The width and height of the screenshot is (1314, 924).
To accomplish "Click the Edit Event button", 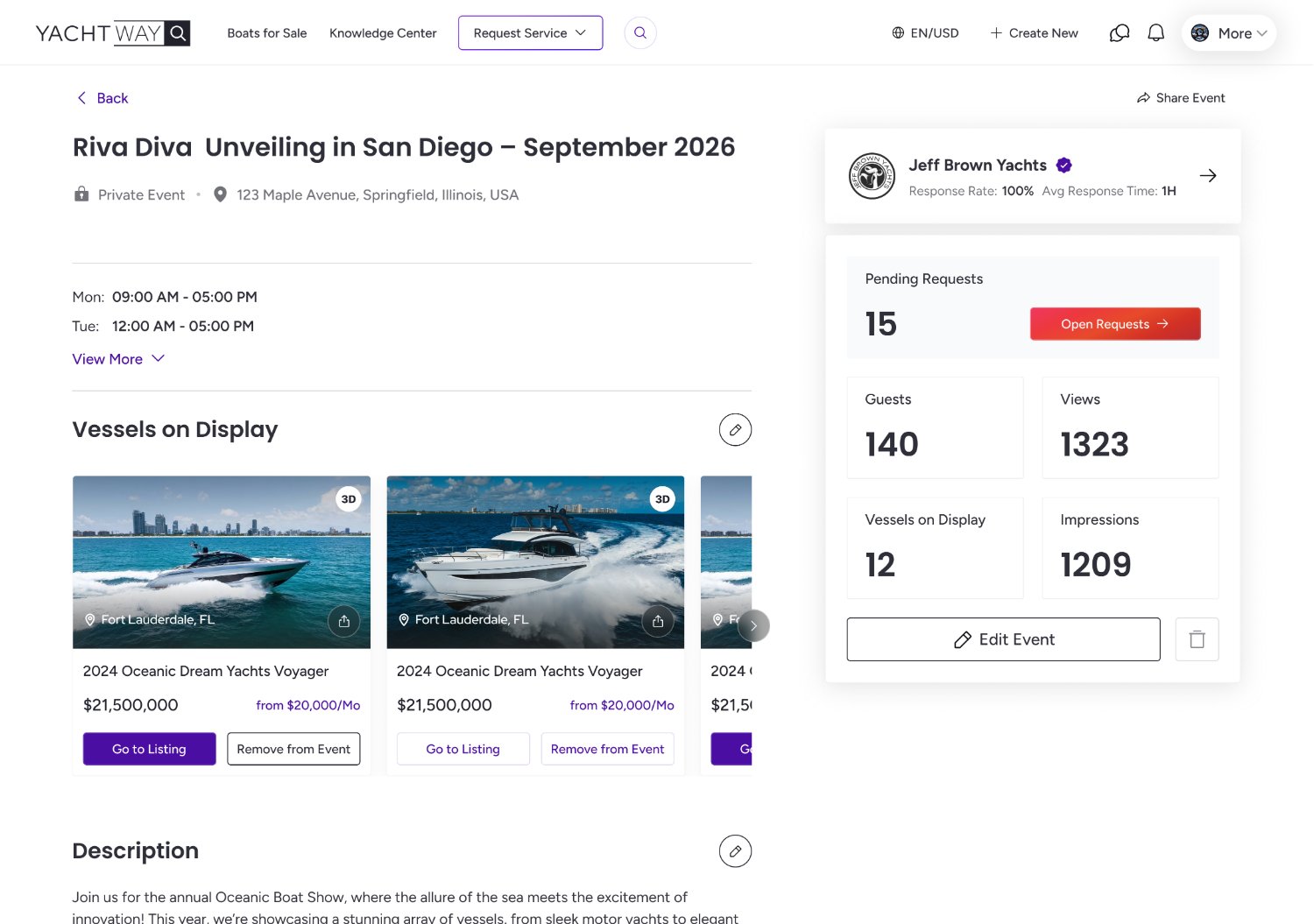I will click(1004, 639).
